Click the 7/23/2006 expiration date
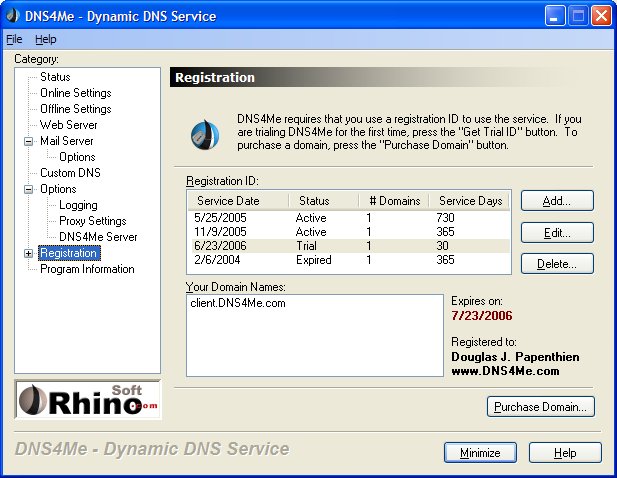This screenshot has width=617, height=478. pos(482,316)
